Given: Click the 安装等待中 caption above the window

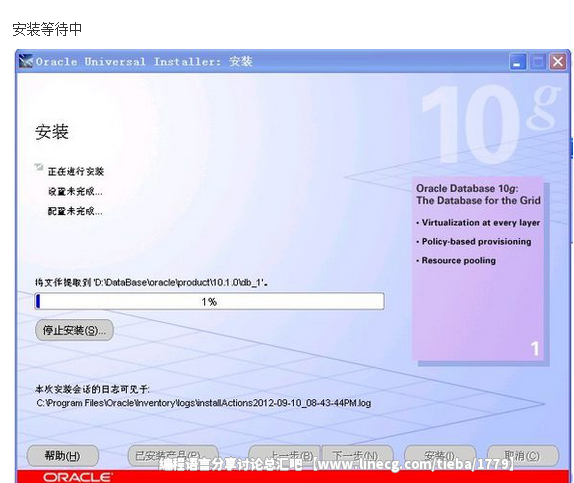Looking at the screenshot, I should click(x=47, y=29).
